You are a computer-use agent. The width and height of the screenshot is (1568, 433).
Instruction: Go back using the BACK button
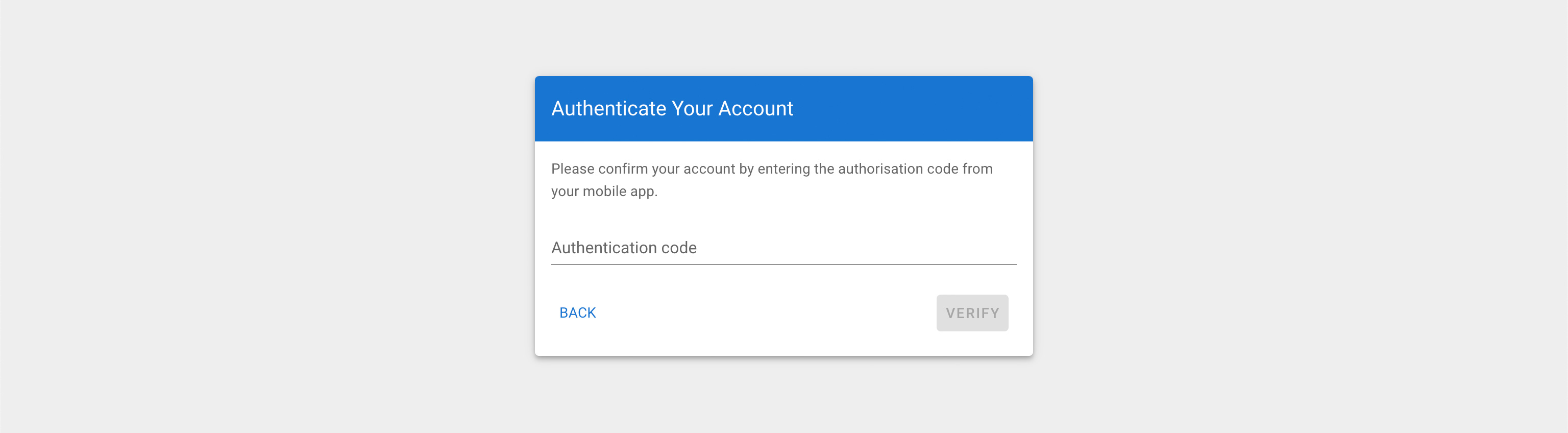[x=577, y=312]
